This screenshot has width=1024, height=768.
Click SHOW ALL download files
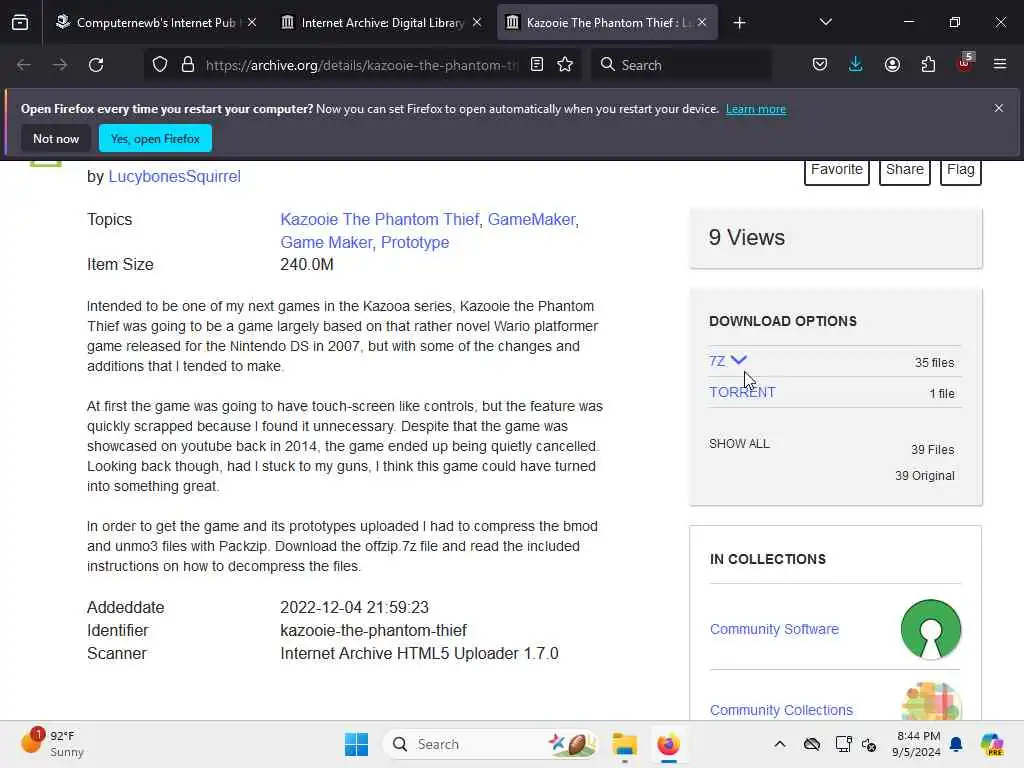coord(739,443)
